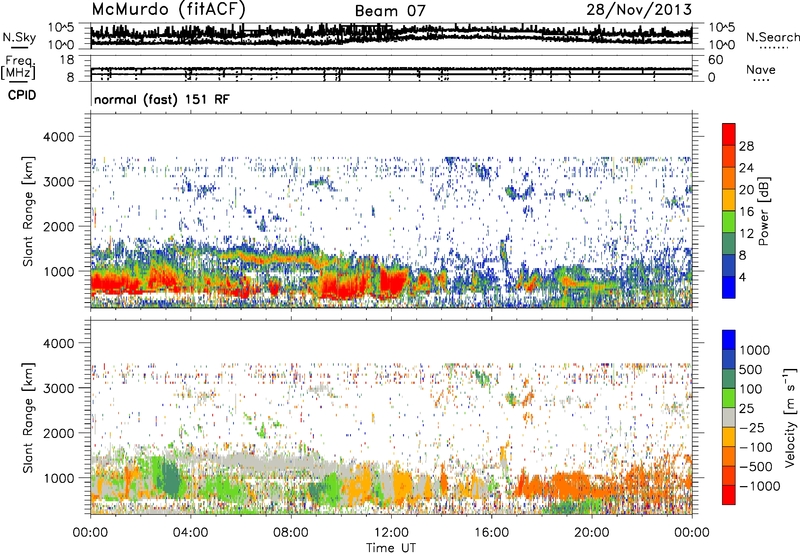800x554 pixels.
Task: Click the 28 dB power colorbar label
Action: tap(746, 146)
